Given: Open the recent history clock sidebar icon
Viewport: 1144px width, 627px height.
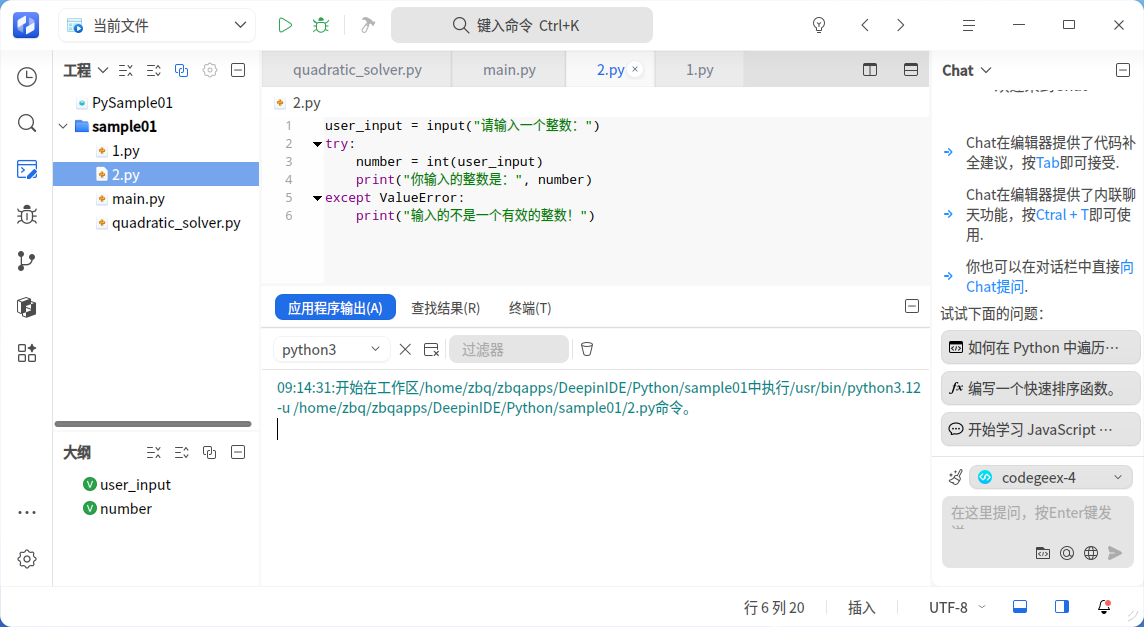Looking at the screenshot, I should pos(27,77).
